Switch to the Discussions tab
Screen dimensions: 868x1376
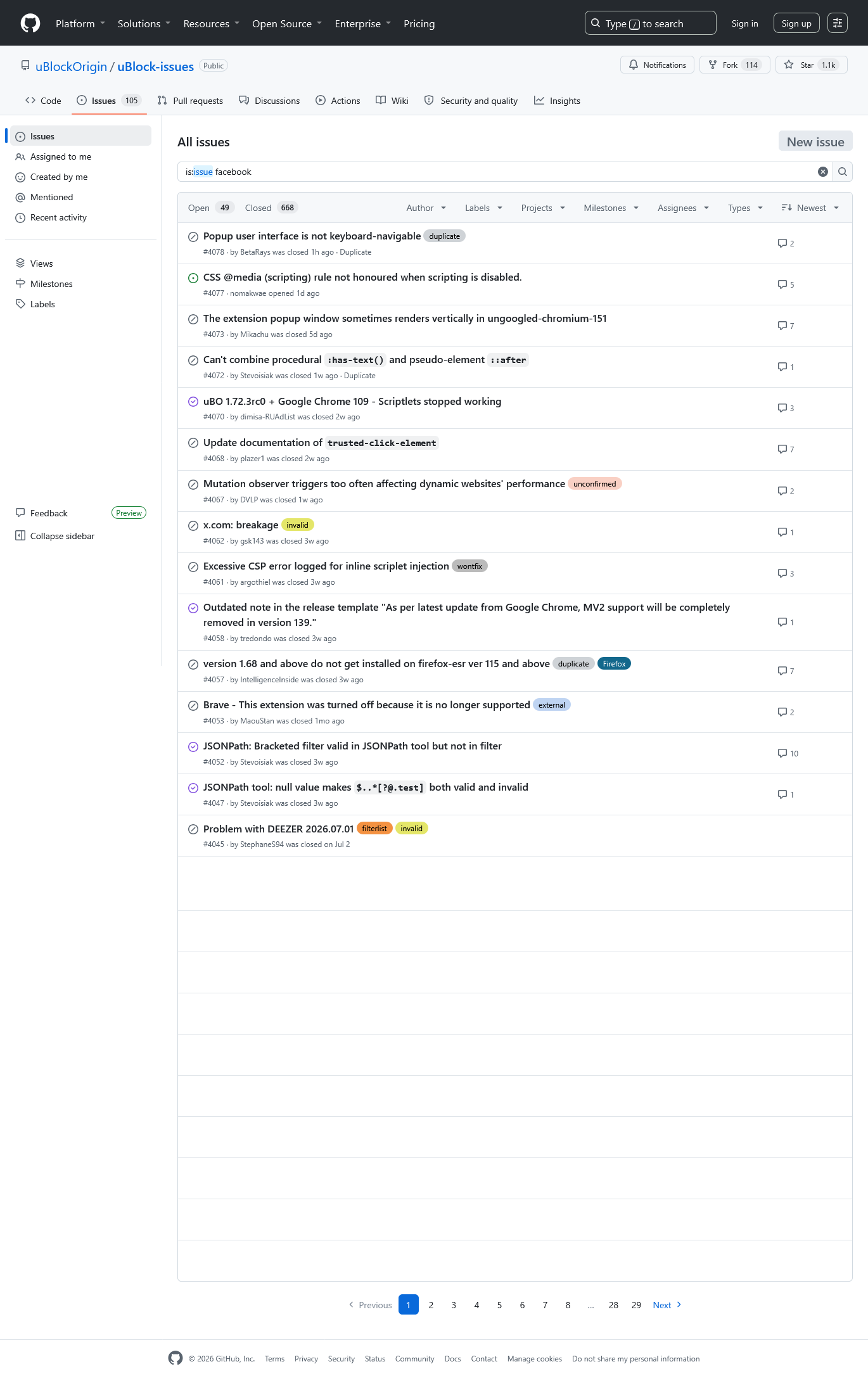point(269,101)
